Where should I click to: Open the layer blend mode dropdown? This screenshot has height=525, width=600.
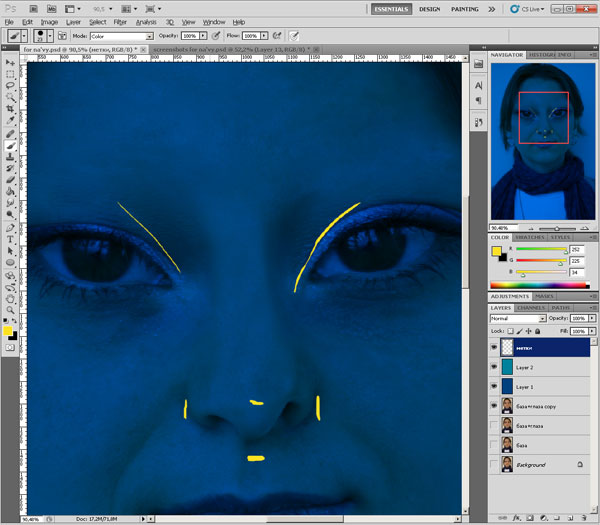(x=515, y=318)
